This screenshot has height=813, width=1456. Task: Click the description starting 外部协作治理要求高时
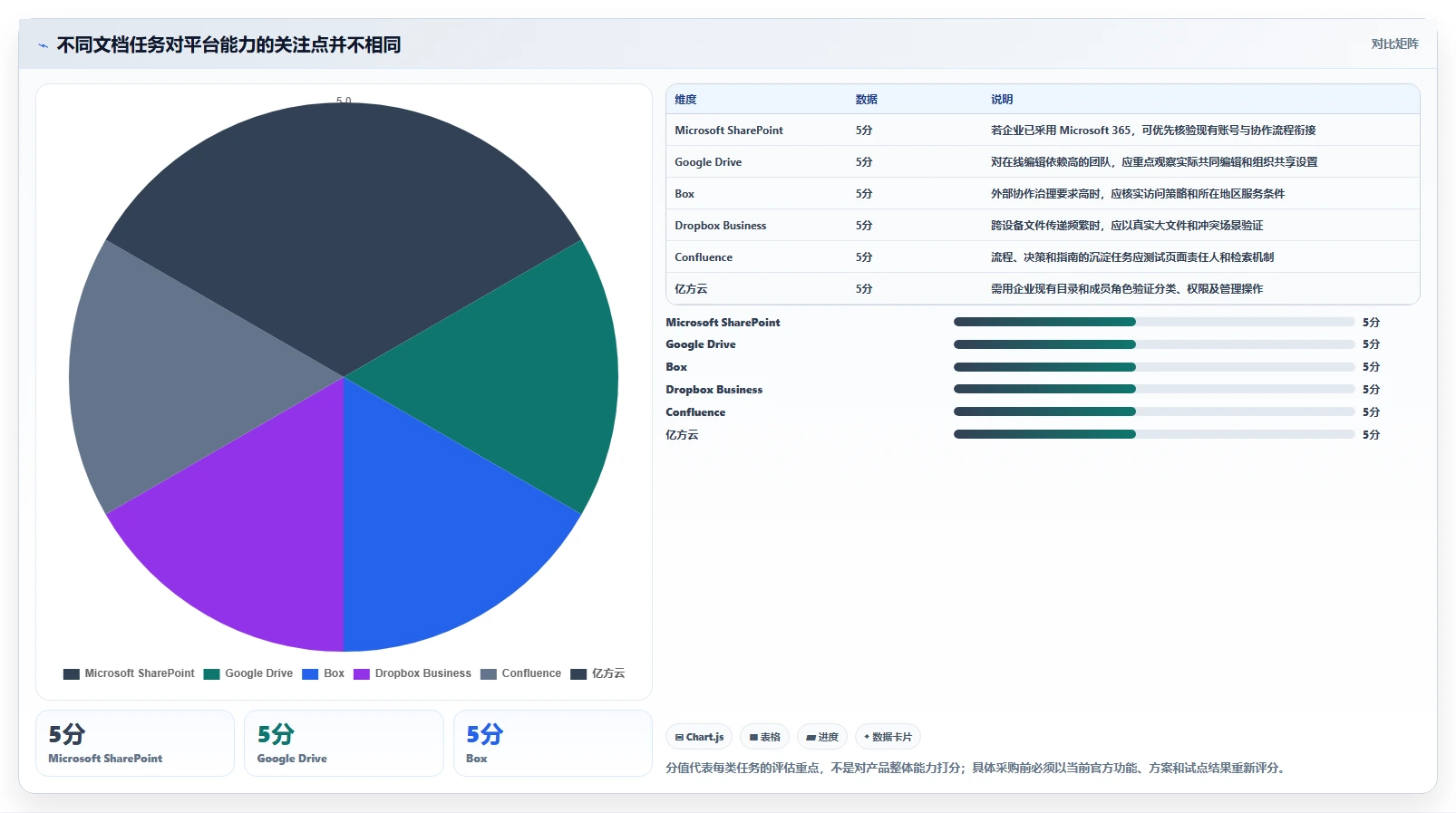1138,194
